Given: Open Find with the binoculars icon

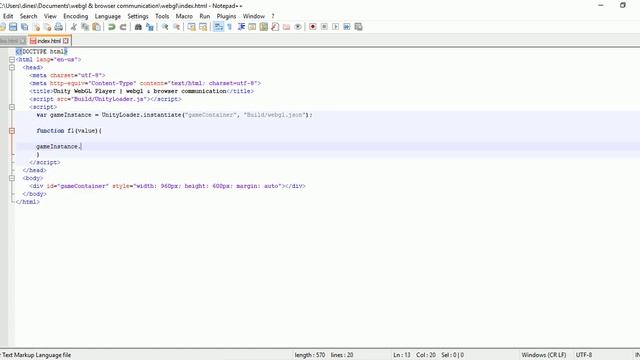Looking at the screenshot, I should click(x=138, y=27).
